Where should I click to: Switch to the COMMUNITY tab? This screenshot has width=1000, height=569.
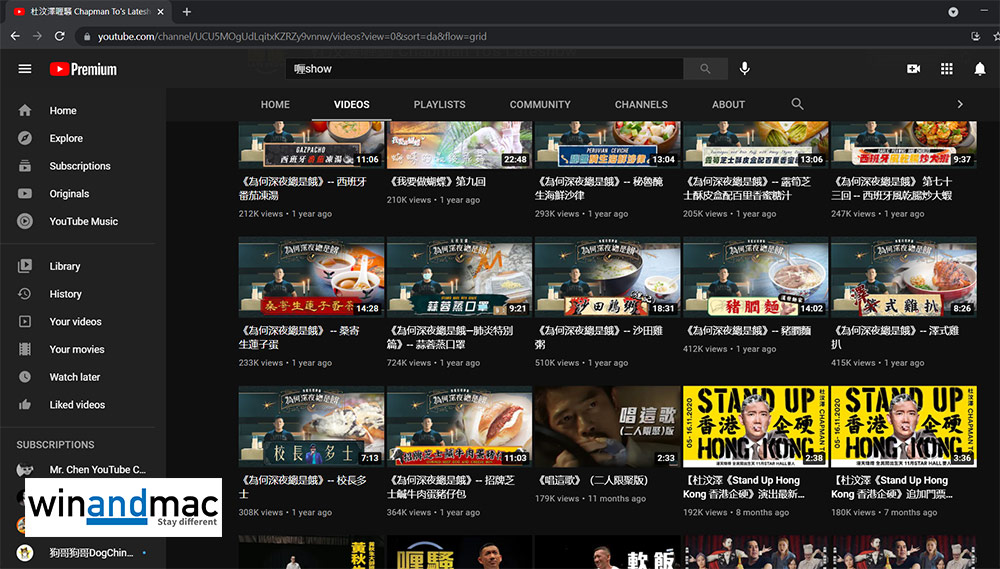click(540, 104)
